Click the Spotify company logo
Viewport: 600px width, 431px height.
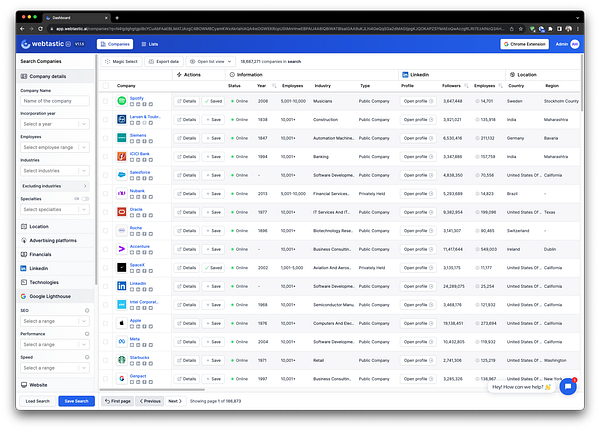[x=121, y=101]
